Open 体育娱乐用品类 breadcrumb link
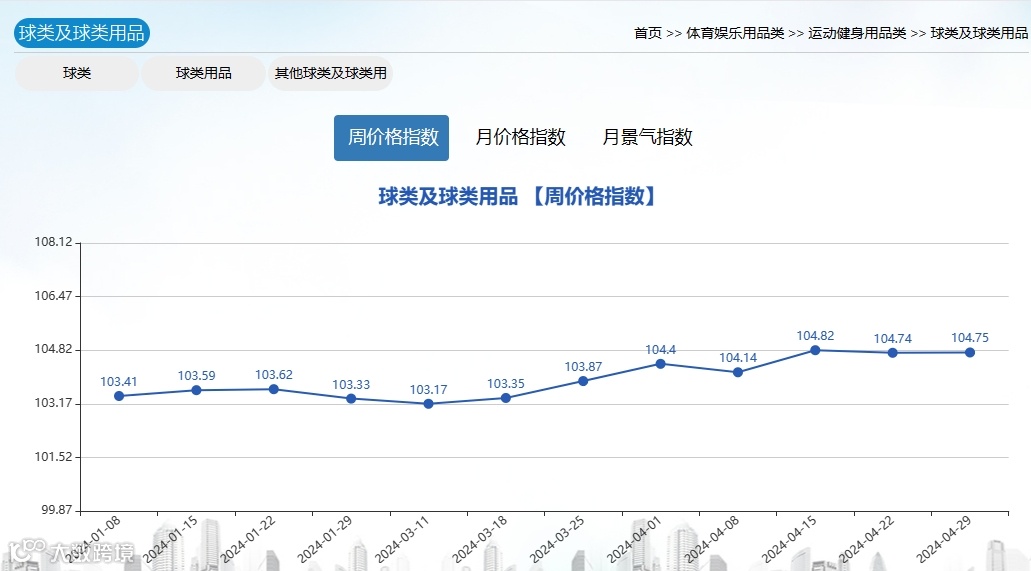 pos(735,33)
